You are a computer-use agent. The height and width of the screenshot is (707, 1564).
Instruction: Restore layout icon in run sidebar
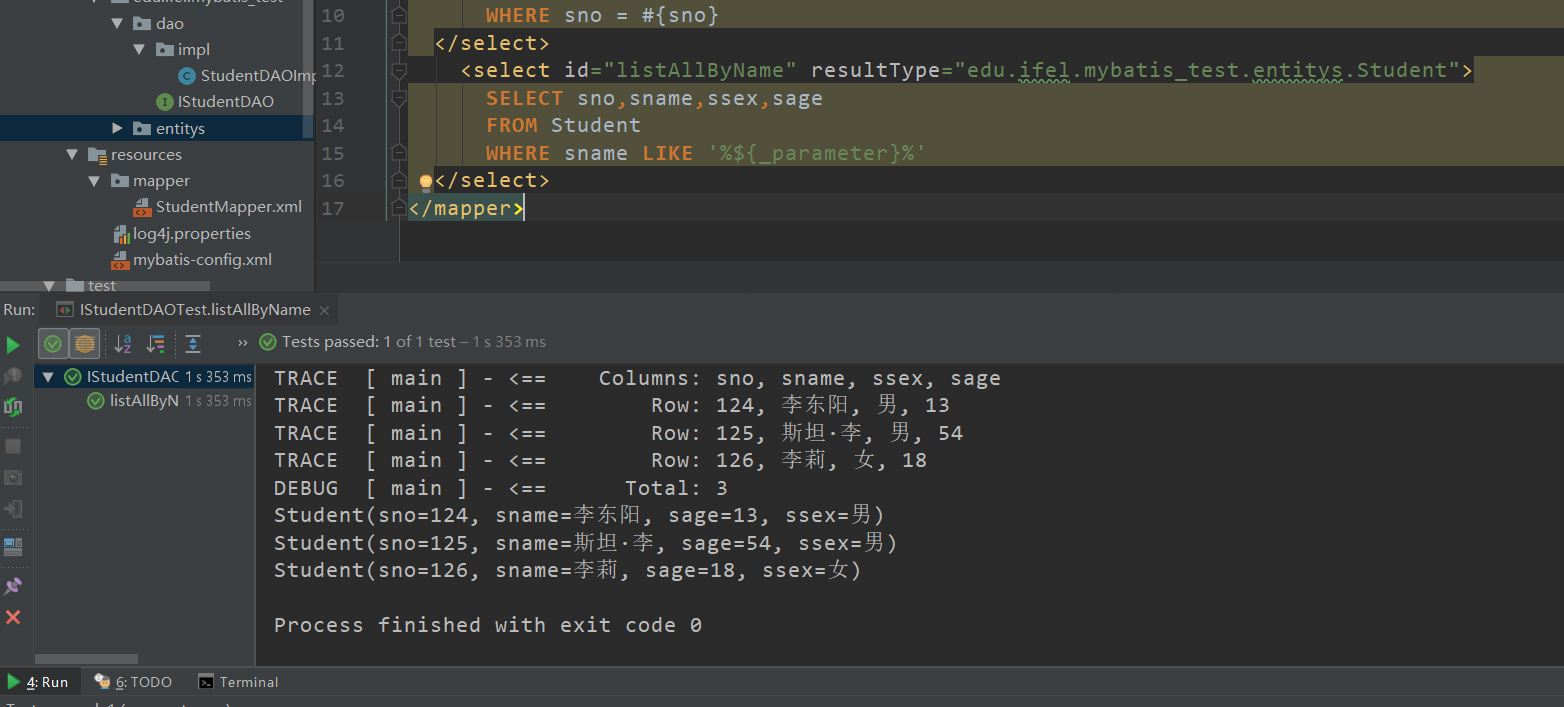pyautogui.click(x=13, y=547)
